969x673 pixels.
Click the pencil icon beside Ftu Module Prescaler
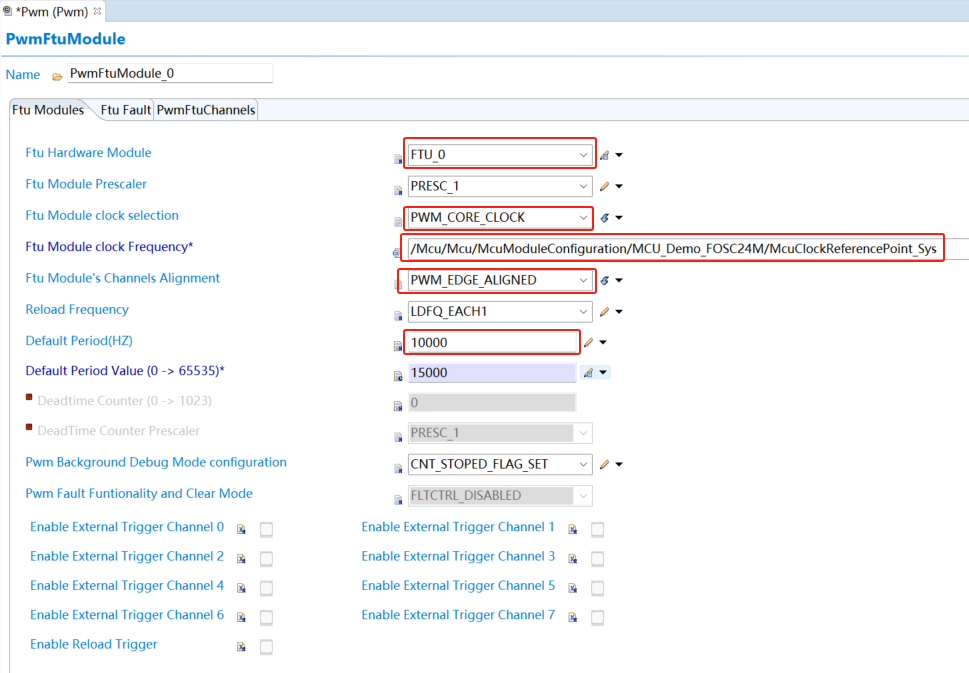click(604, 186)
